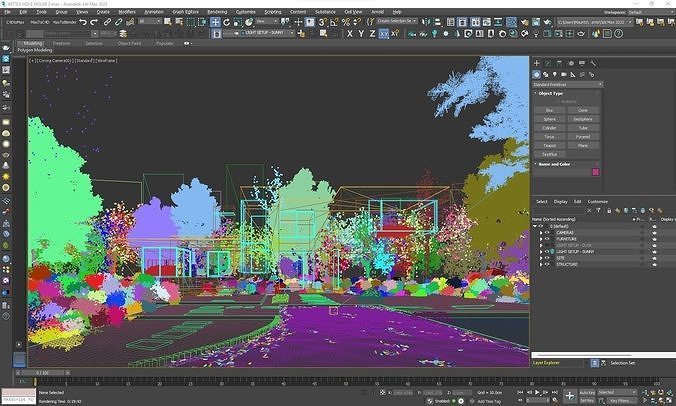Open the Material Editor icon
This screenshot has height=406, width=676.
coord(511,22)
